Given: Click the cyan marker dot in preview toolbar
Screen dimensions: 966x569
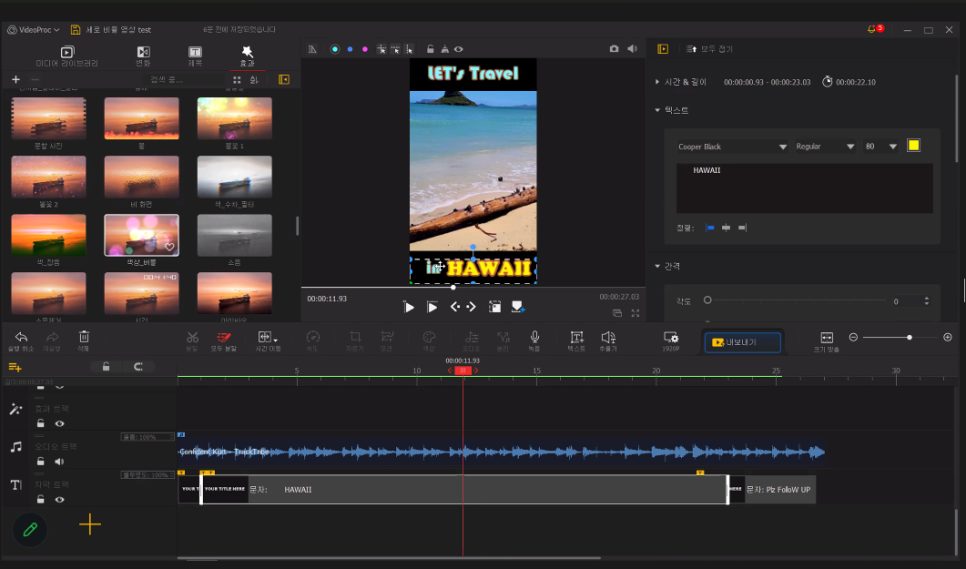Looking at the screenshot, I should (x=335, y=49).
